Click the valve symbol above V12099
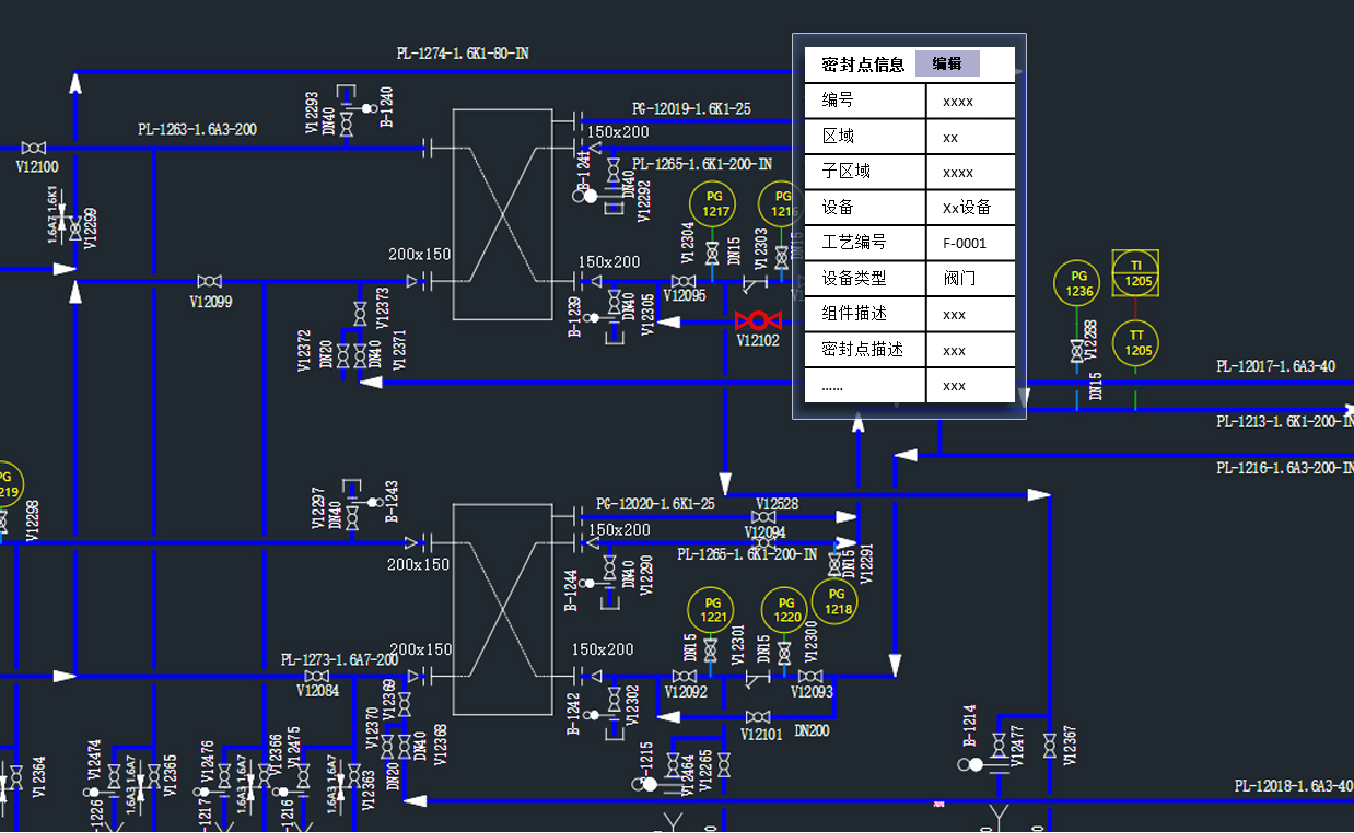The height and width of the screenshot is (833, 1354). tap(210, 282)
